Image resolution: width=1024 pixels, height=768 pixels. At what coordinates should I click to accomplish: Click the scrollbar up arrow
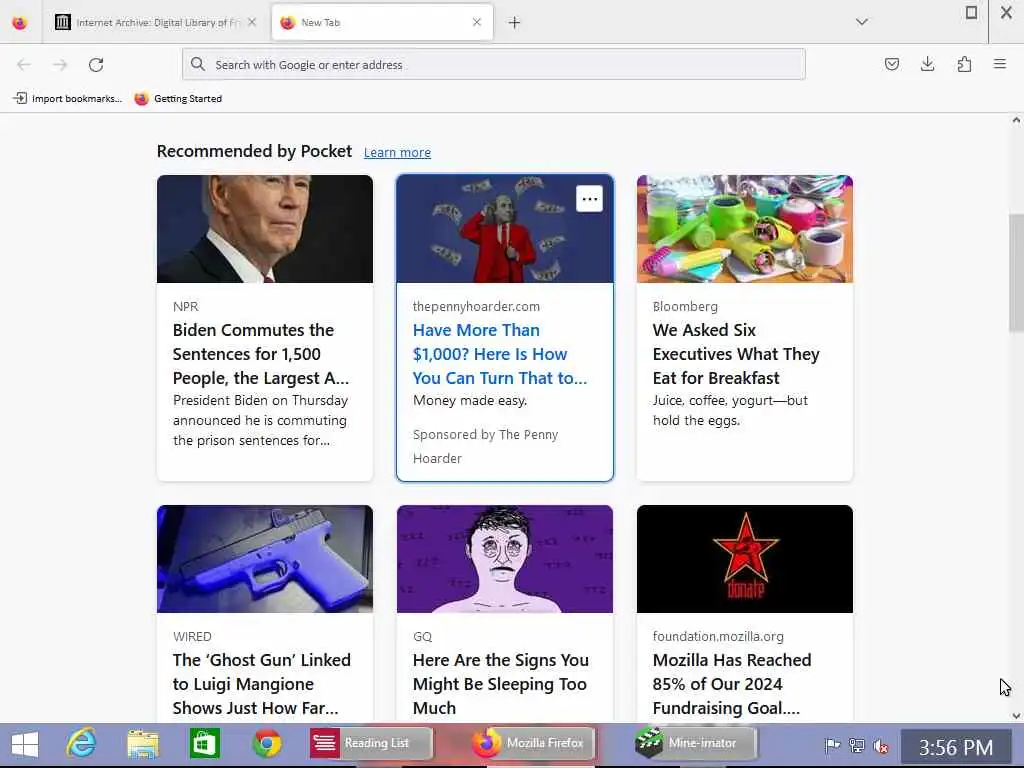pyautogui.click(x=1016, y=120)
